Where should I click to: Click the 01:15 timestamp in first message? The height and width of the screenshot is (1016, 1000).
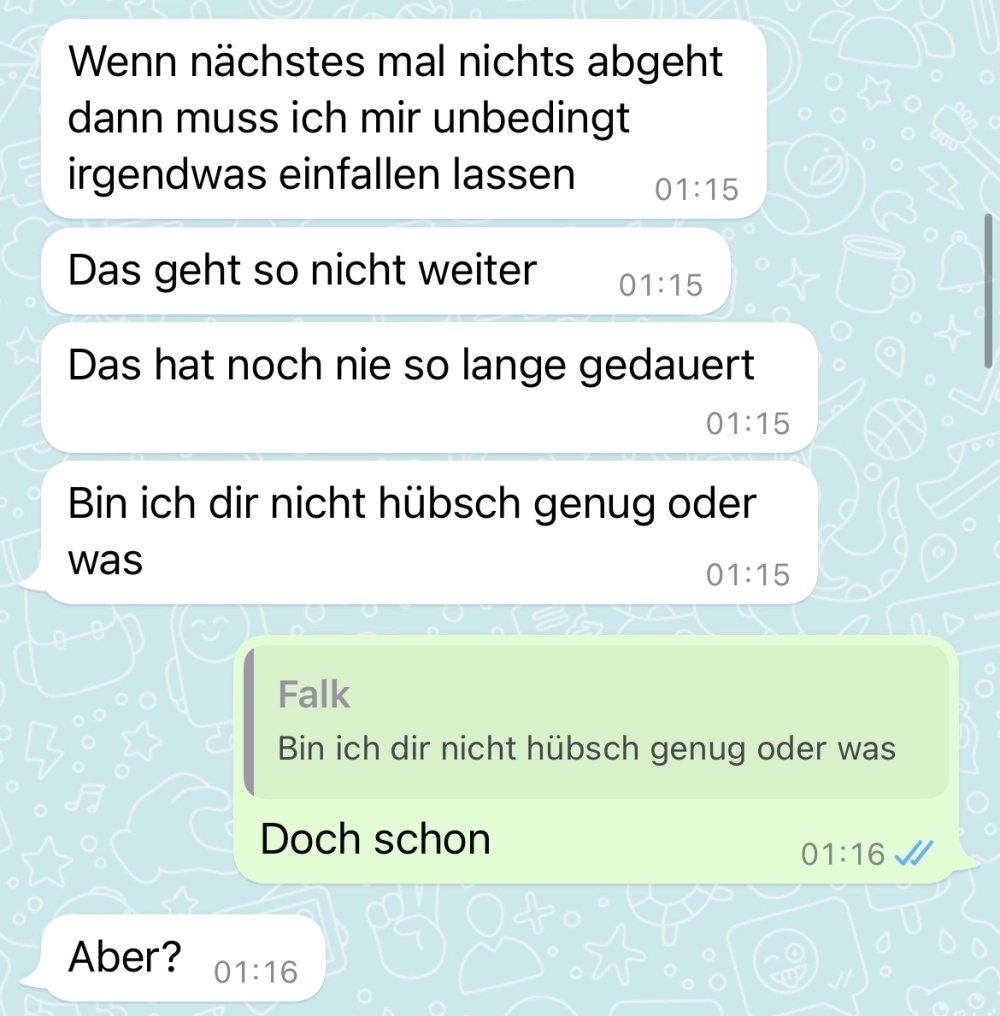point(697,189)
